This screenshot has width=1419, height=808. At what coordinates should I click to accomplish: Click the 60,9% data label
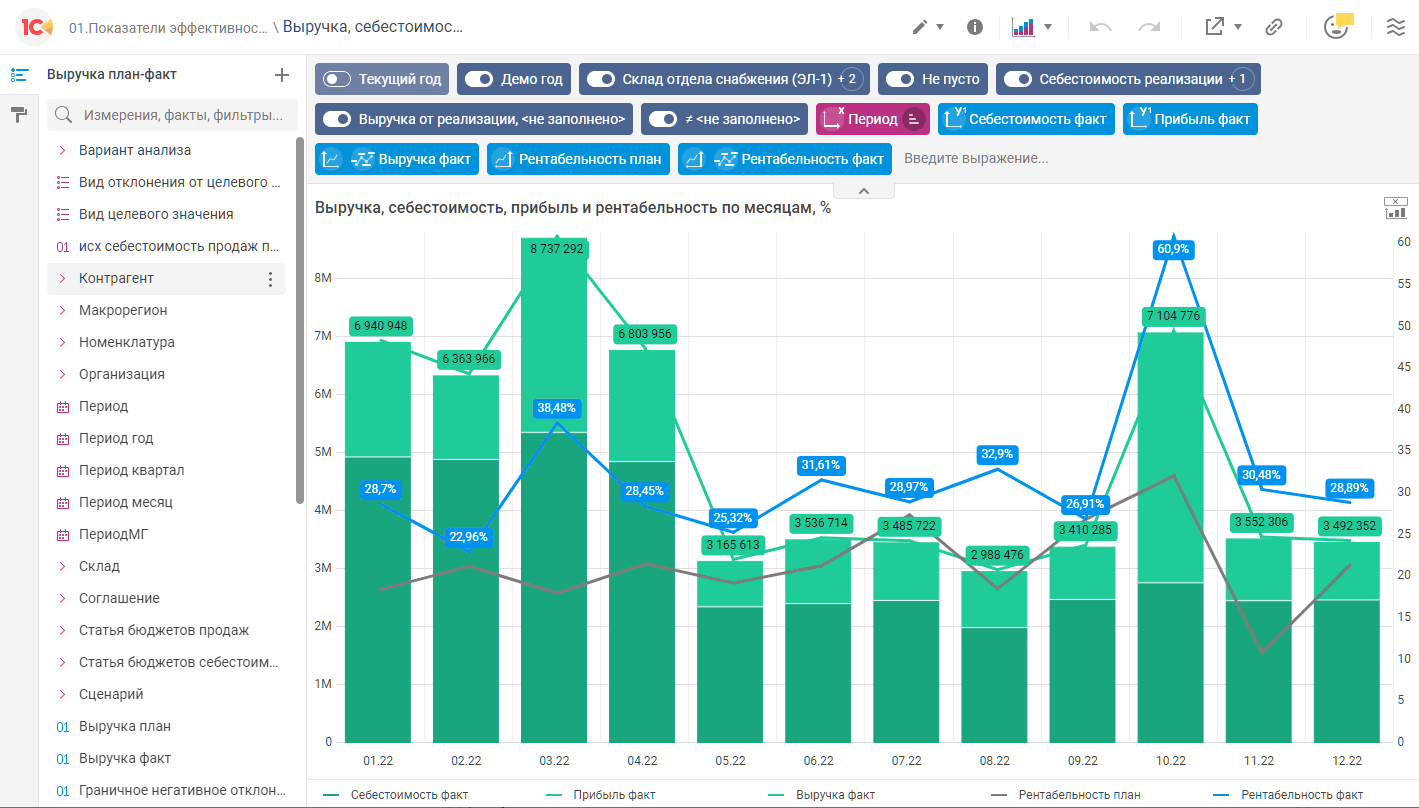[x=1173, y=248]
